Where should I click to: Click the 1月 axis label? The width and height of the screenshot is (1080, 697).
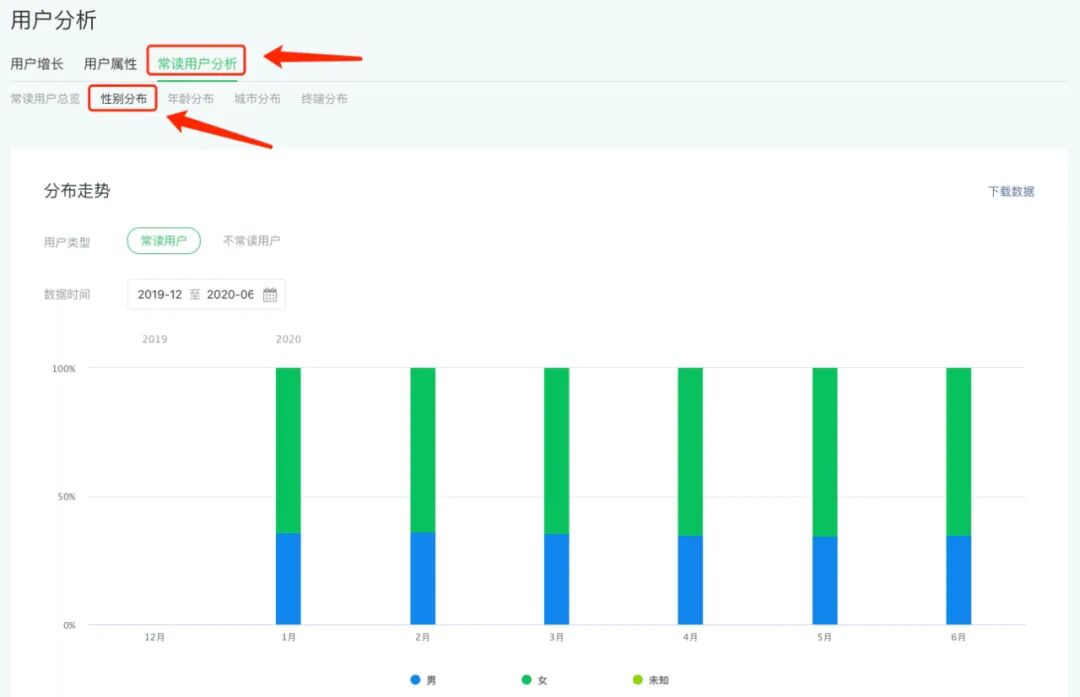coord(289,637)
